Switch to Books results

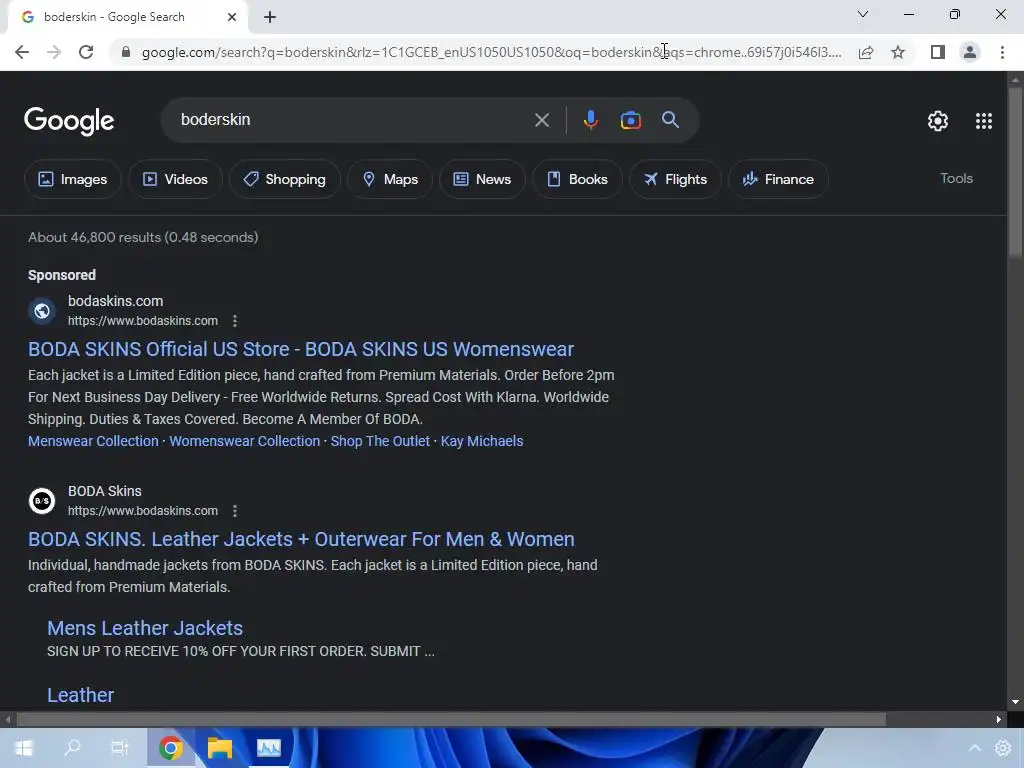pyautogui.click(x=577, y=179)
